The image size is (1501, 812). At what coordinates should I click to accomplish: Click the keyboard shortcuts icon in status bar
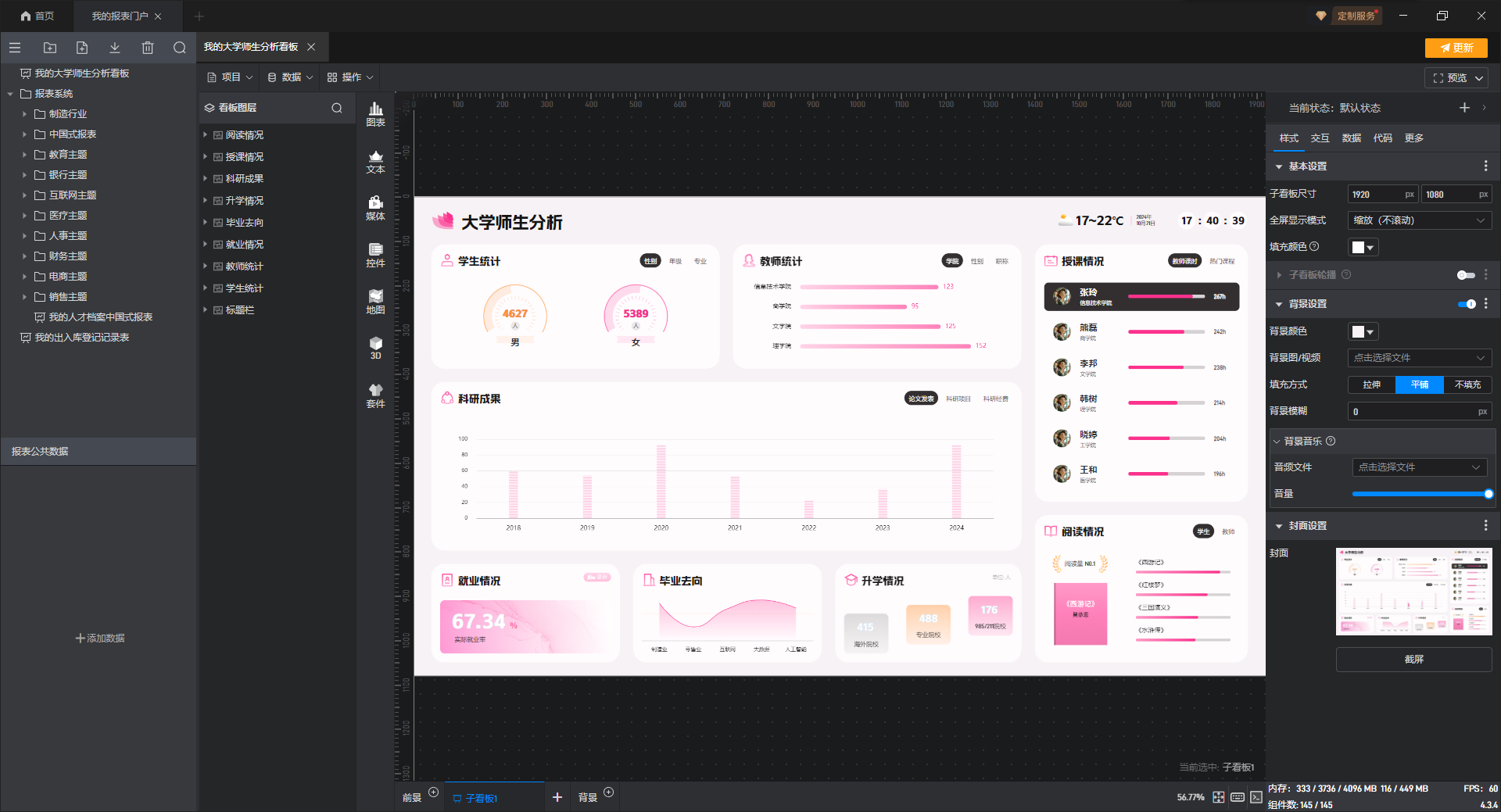[1238, 797]
